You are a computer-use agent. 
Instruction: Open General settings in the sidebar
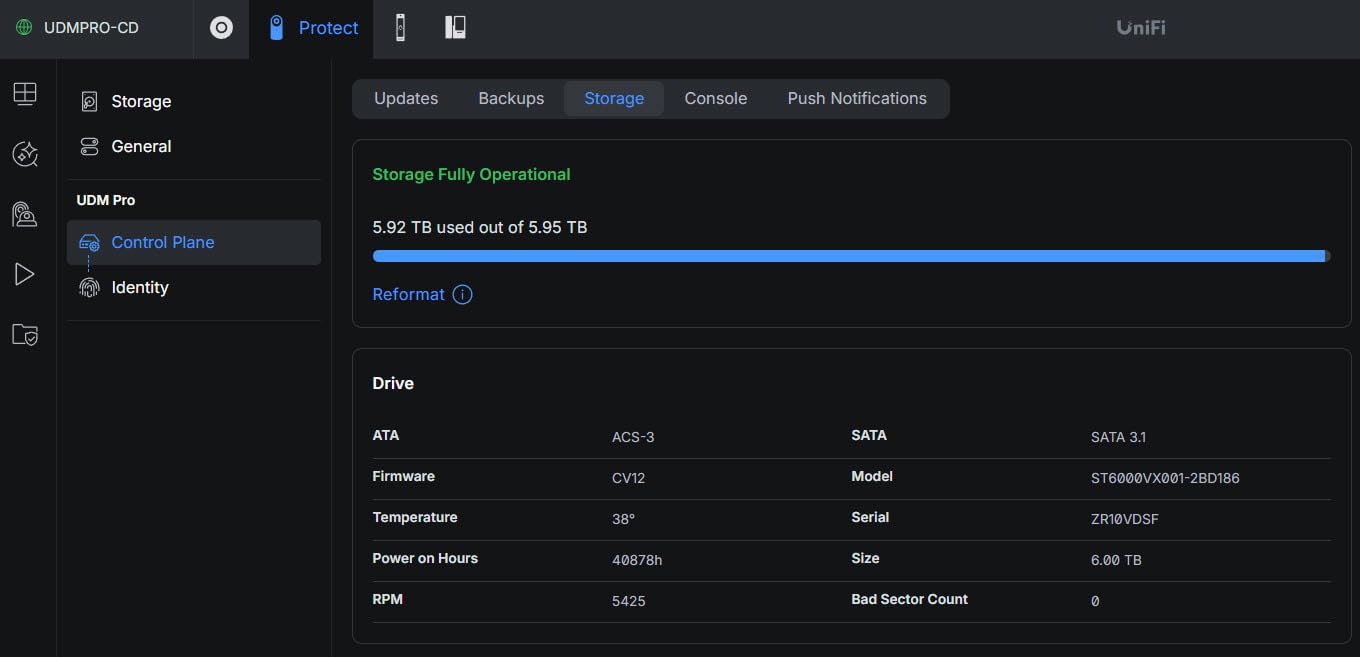click(141, 146)
